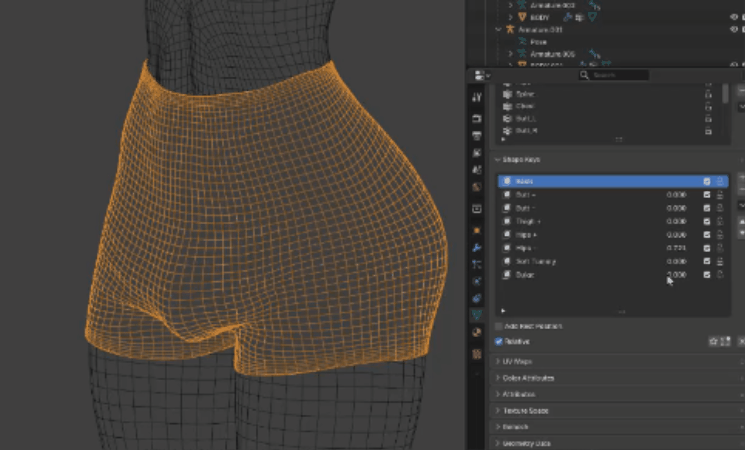Toggle shape key pin star button
Screen dimensions: 745x450
pyautogui.click(x=713, y=341)
